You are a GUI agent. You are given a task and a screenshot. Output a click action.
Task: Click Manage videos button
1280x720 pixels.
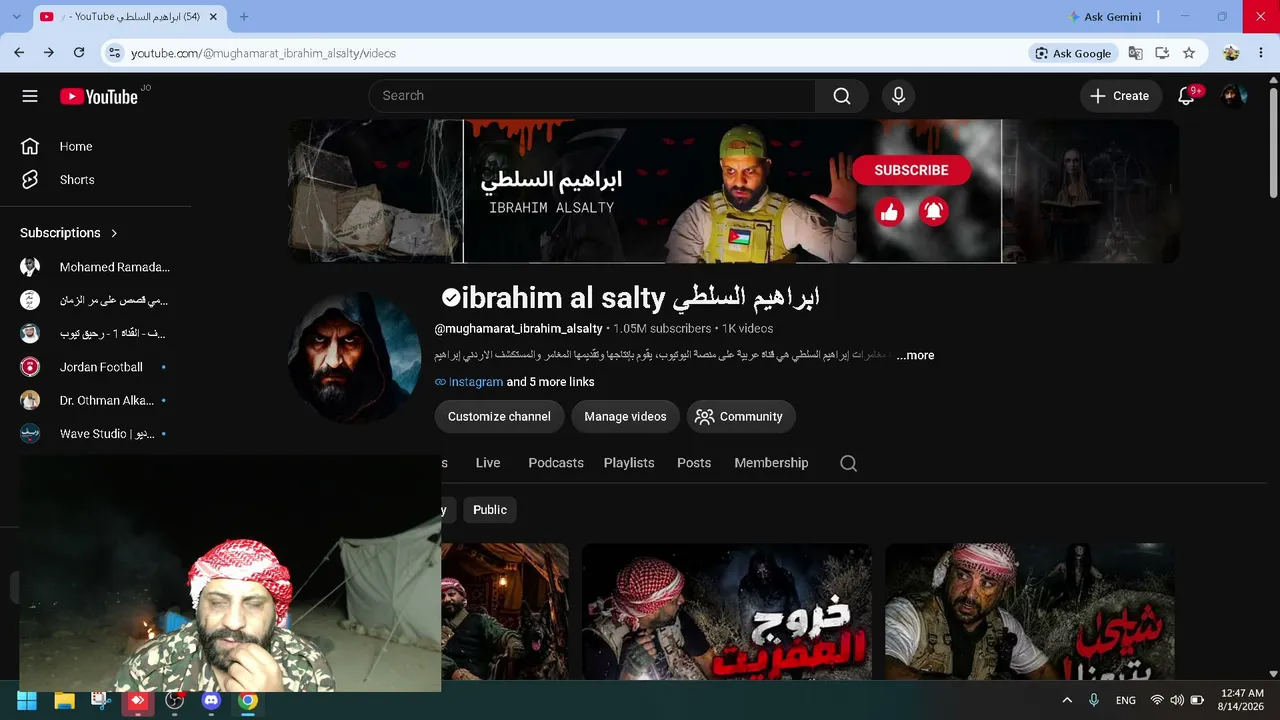point(625,417)
